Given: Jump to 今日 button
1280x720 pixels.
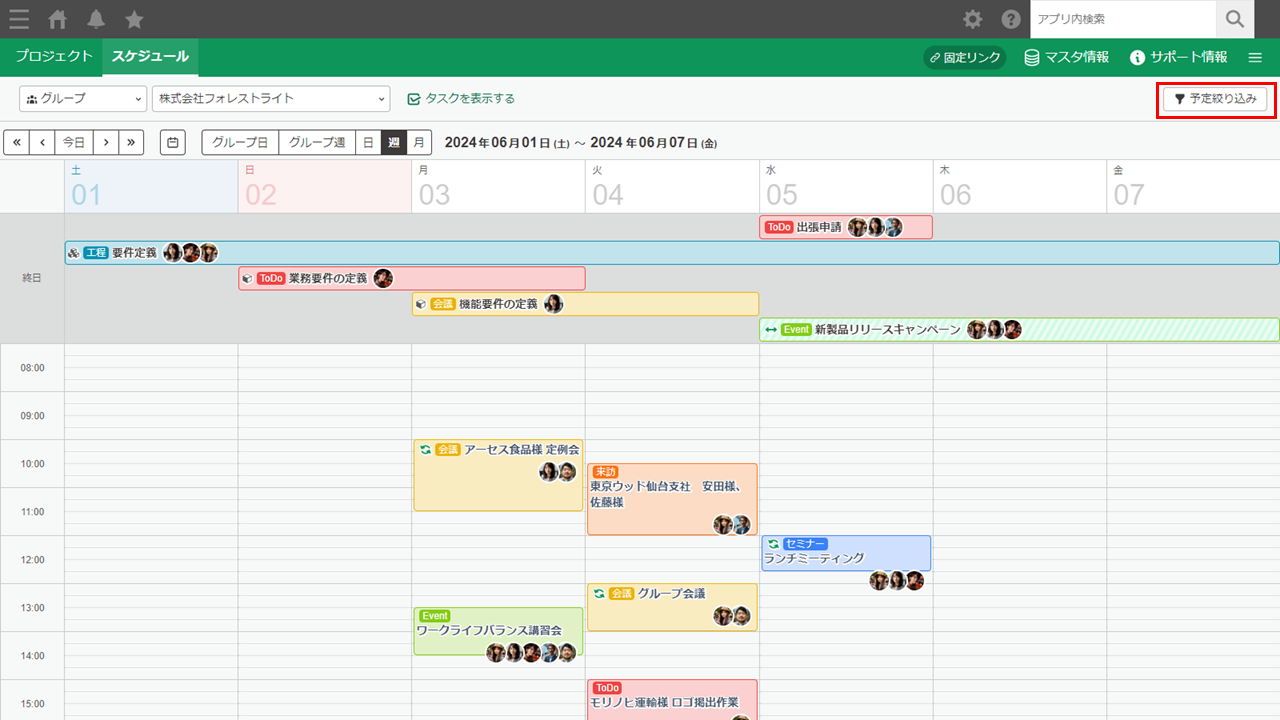Looking at the screenshot, I should point(73,143).
